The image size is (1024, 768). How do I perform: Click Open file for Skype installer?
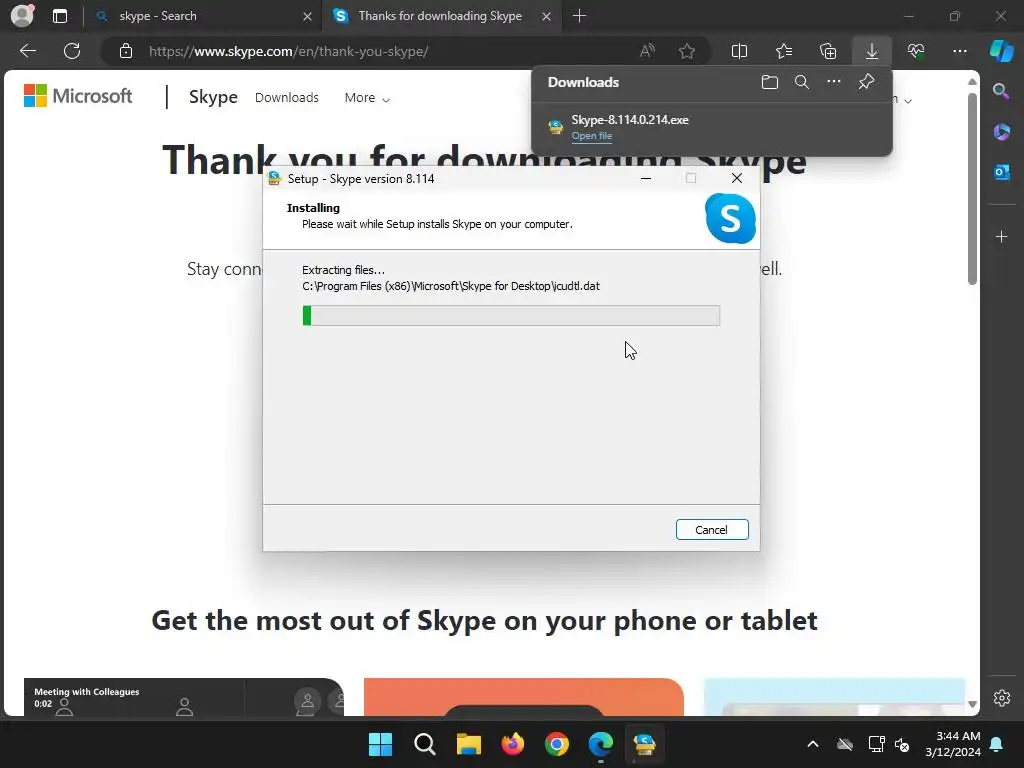[592, 136]
